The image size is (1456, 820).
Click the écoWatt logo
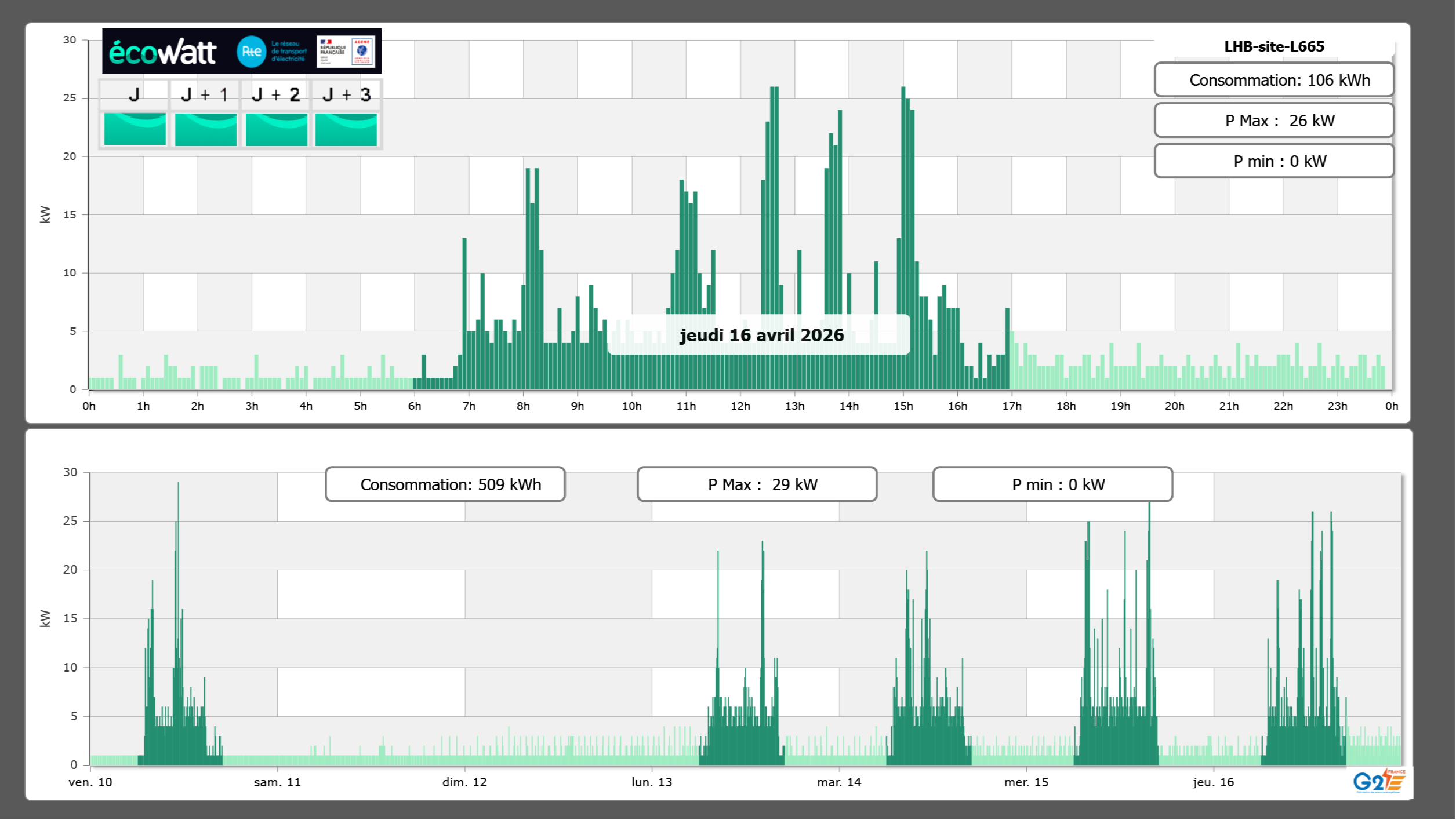[x=163, y=52]
